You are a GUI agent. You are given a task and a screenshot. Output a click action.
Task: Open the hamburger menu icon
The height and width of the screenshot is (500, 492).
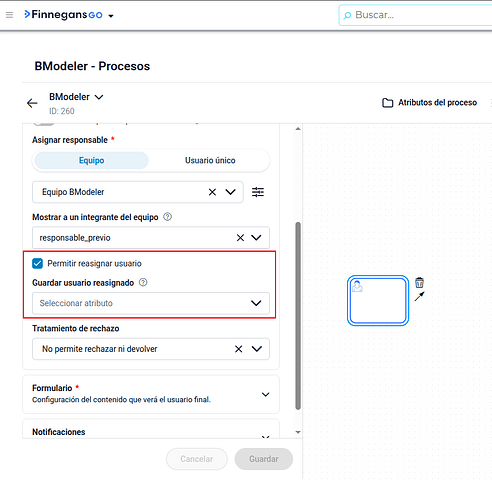9,15
